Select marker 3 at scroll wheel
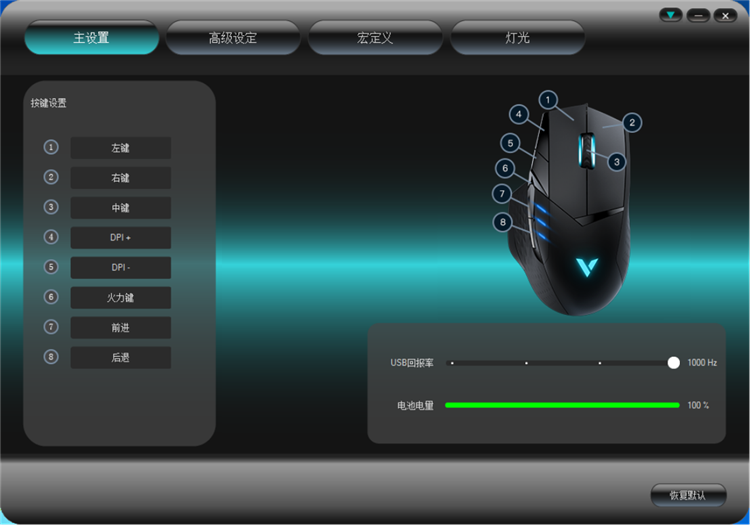Image resolution: width=750 pixels, height=525 pixels. click(617, 162)
